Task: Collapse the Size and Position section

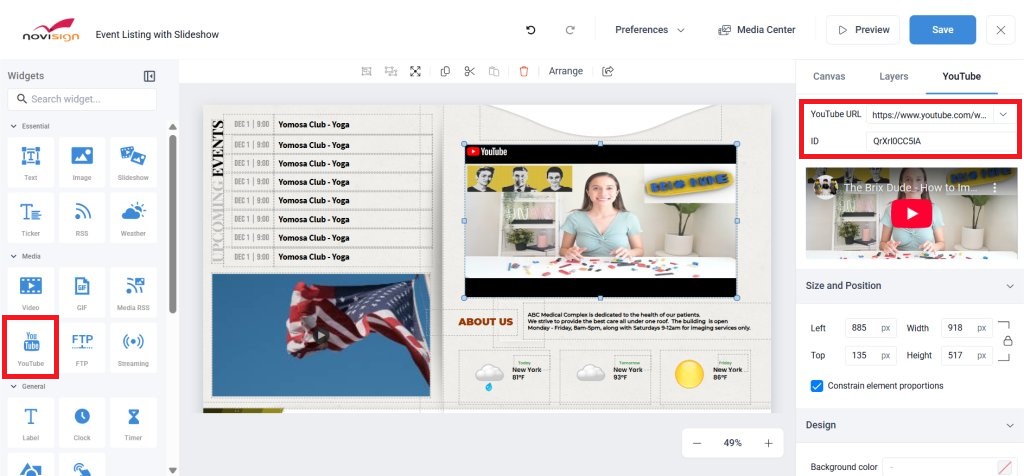Action: (1010, 286)
